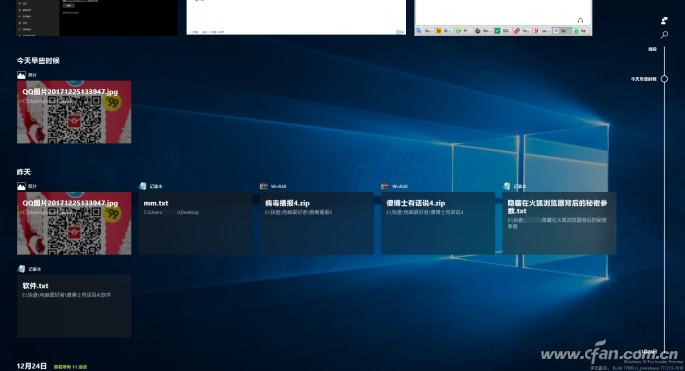Click the headphones icon in the right window thumbnail
685x371 pixels.
pos(580,21)
